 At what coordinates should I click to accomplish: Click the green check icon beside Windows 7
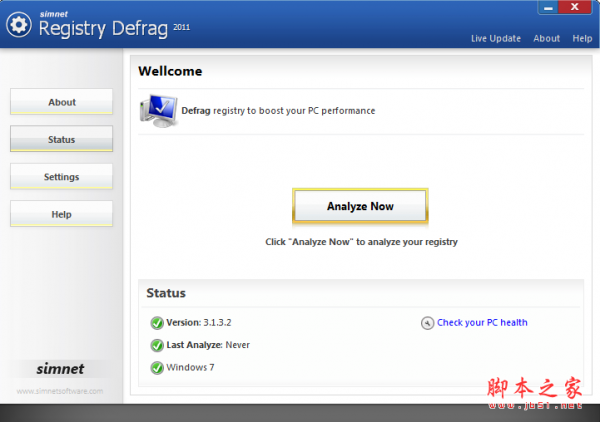coord(157,368)
